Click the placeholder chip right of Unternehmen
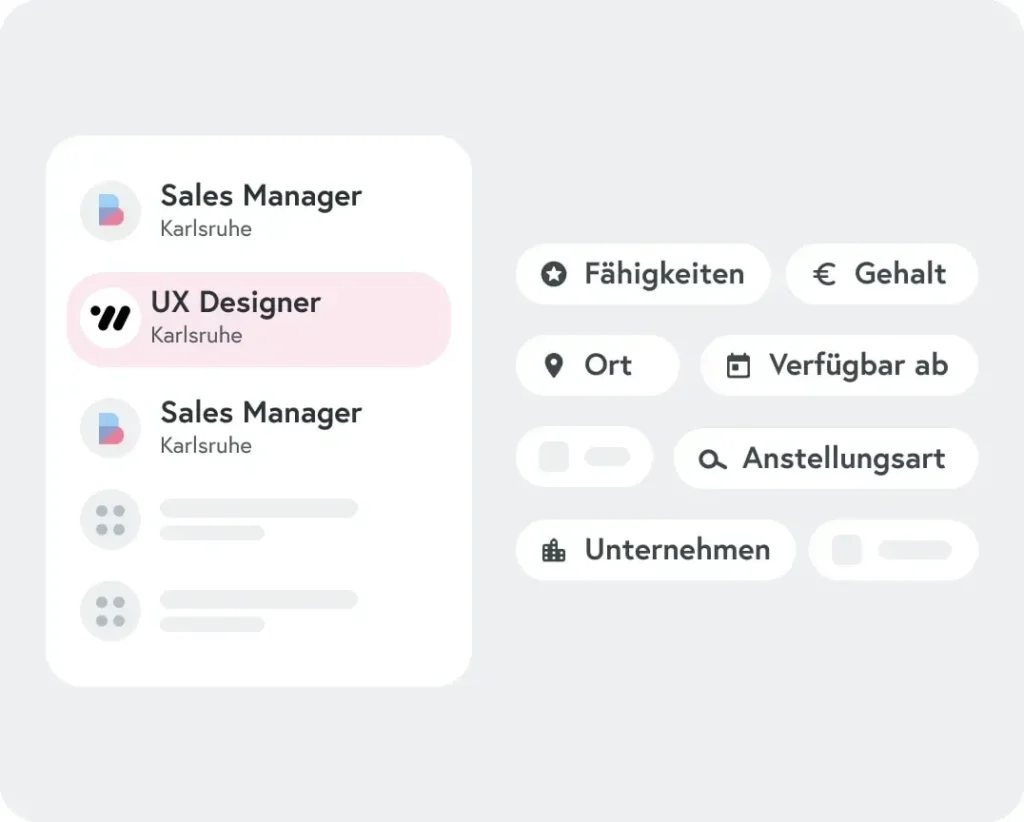1024x822 pixels. 893,550
